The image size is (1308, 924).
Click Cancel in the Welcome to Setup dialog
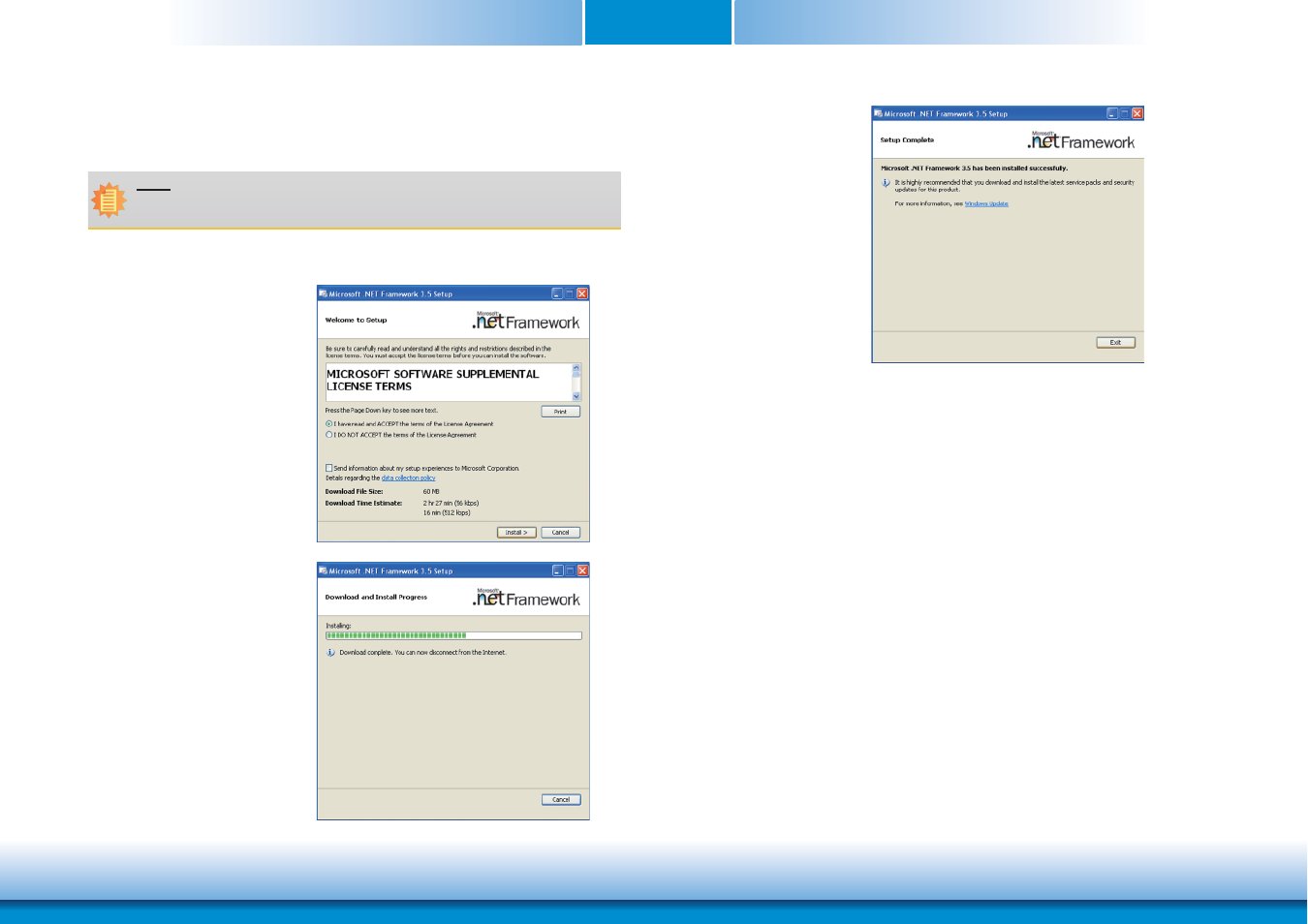[x=561, y=533]
